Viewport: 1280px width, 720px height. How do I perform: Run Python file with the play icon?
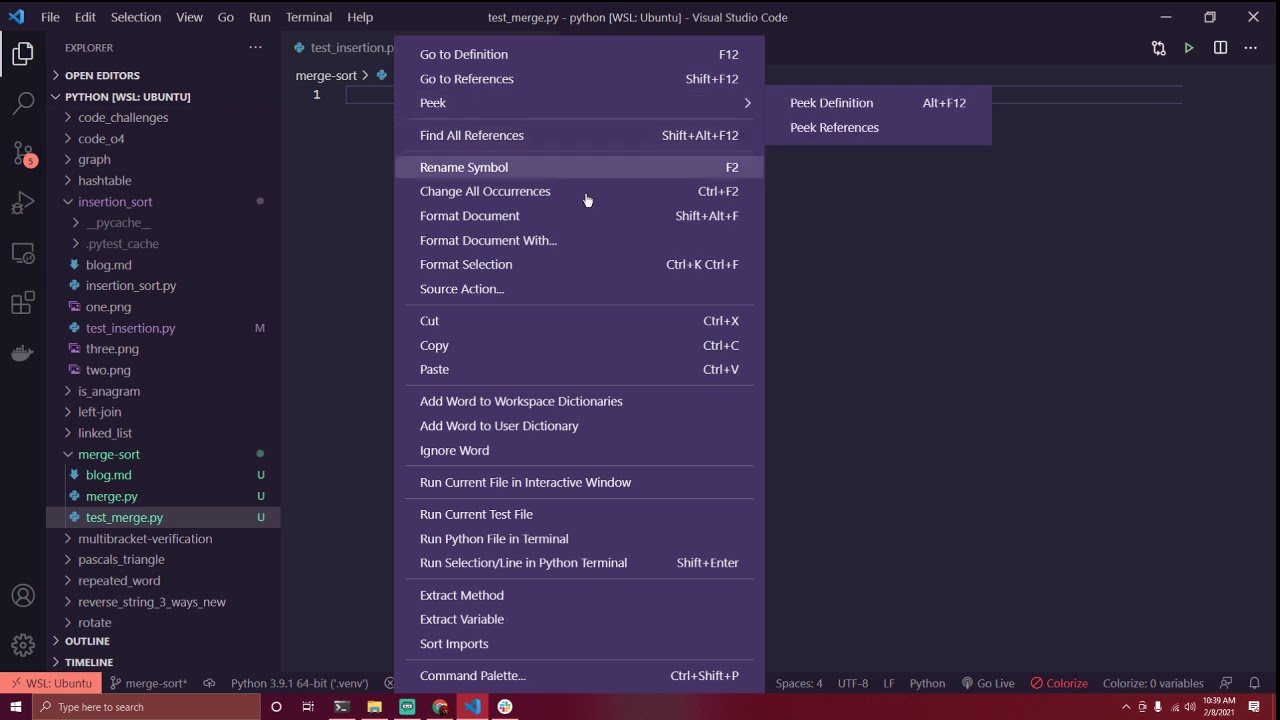coord(1189,47)
